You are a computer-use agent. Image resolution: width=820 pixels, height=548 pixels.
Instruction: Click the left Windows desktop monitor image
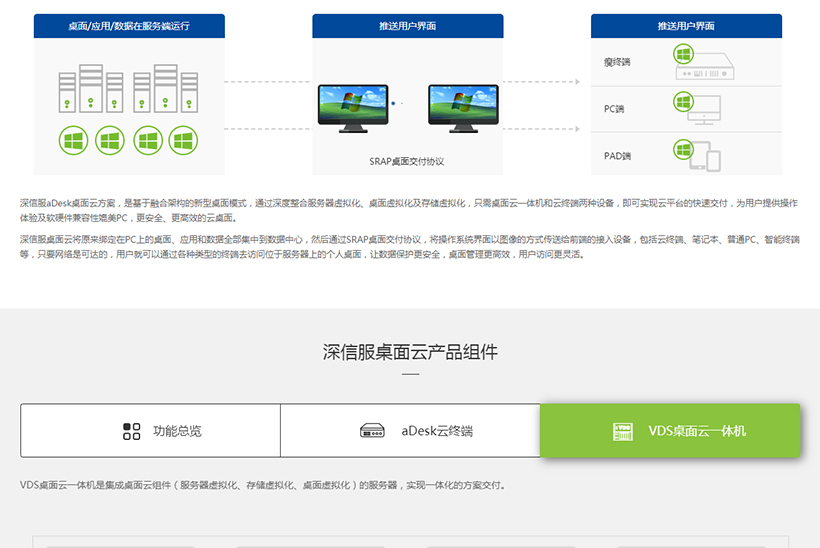[353, 106]
